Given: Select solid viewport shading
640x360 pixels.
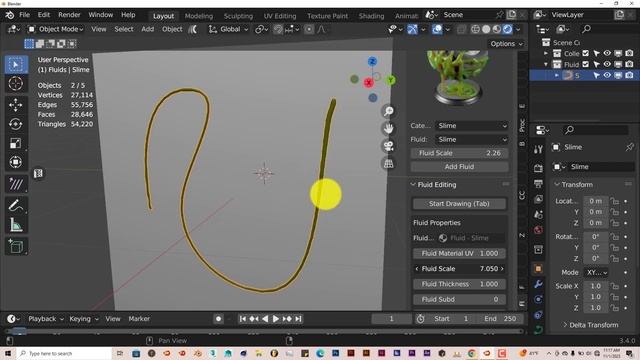Looking at the screenshot, I should [x=486, y=29].
